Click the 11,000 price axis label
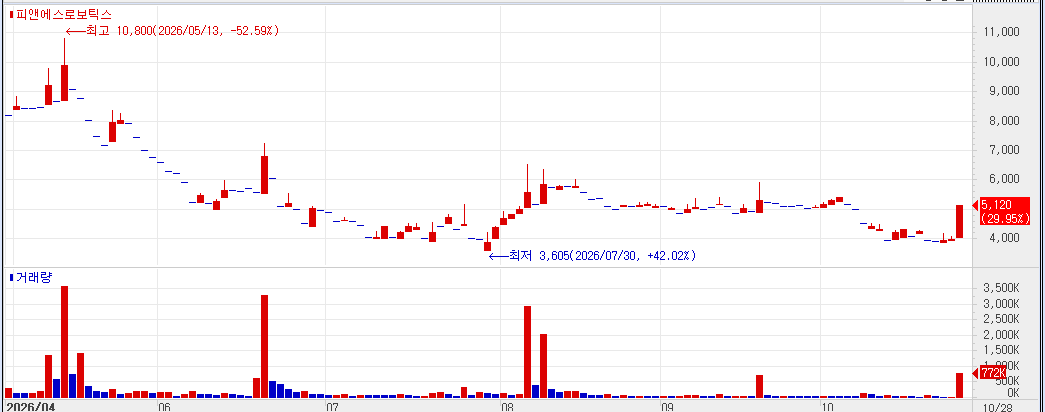 pos(1001,31)
